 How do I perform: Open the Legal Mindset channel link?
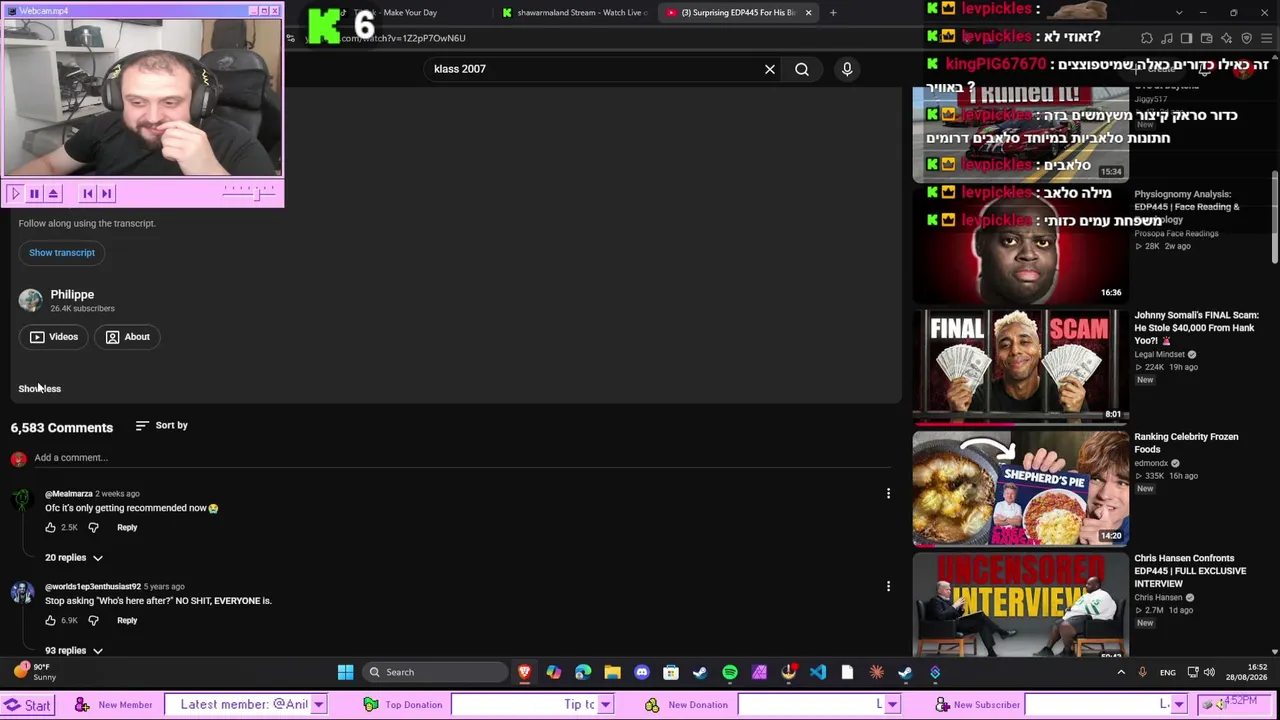[1159, 354]
